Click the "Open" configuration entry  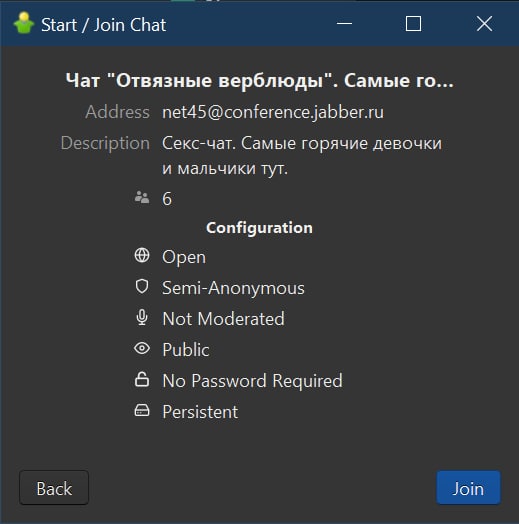184,257
